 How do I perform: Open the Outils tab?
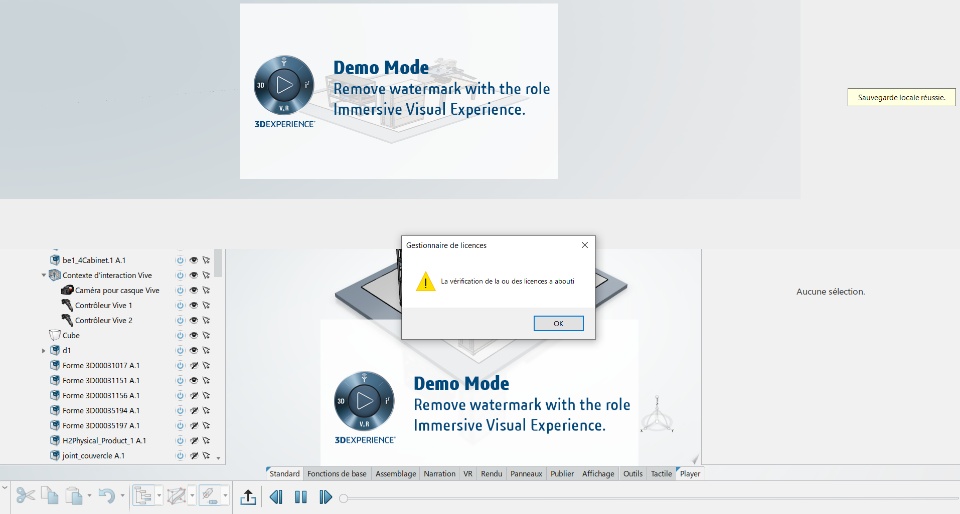tap(632, 474)
